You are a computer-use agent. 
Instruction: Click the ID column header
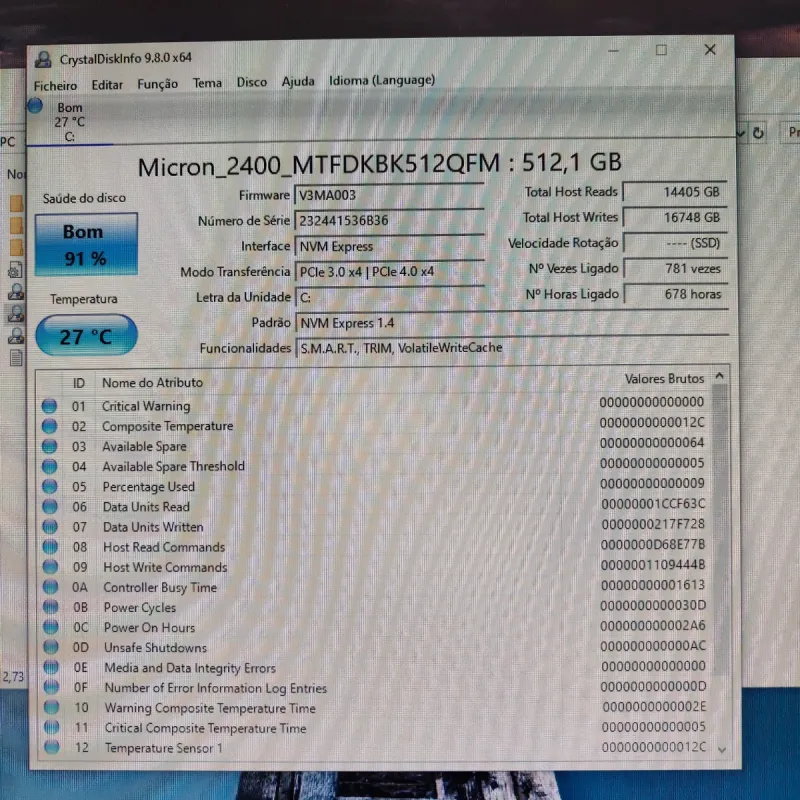[x=79, y=383]
